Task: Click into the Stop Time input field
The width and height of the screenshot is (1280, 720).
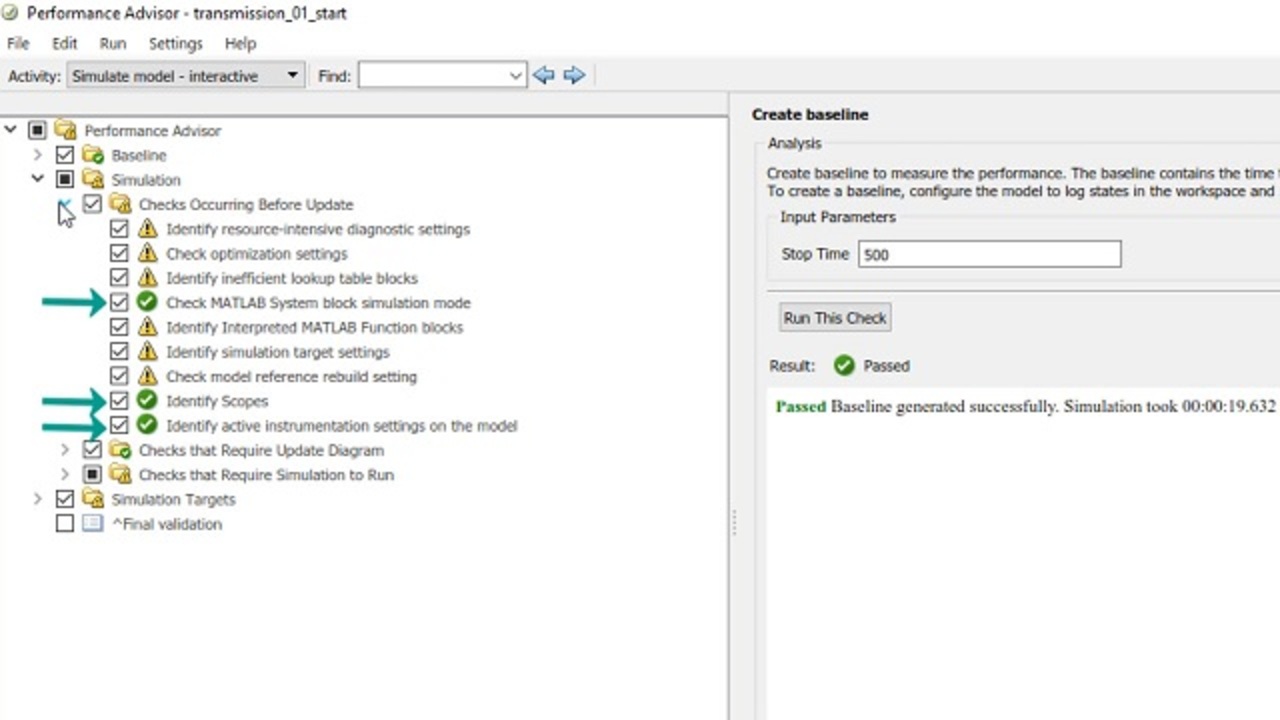Action: 988,254
